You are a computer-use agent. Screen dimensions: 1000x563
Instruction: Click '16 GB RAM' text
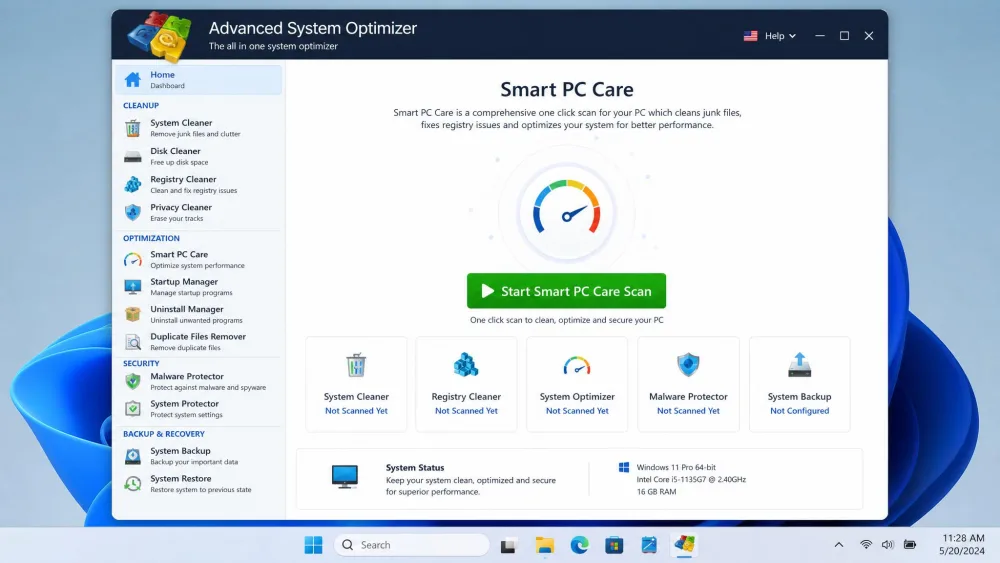(656, 492)
